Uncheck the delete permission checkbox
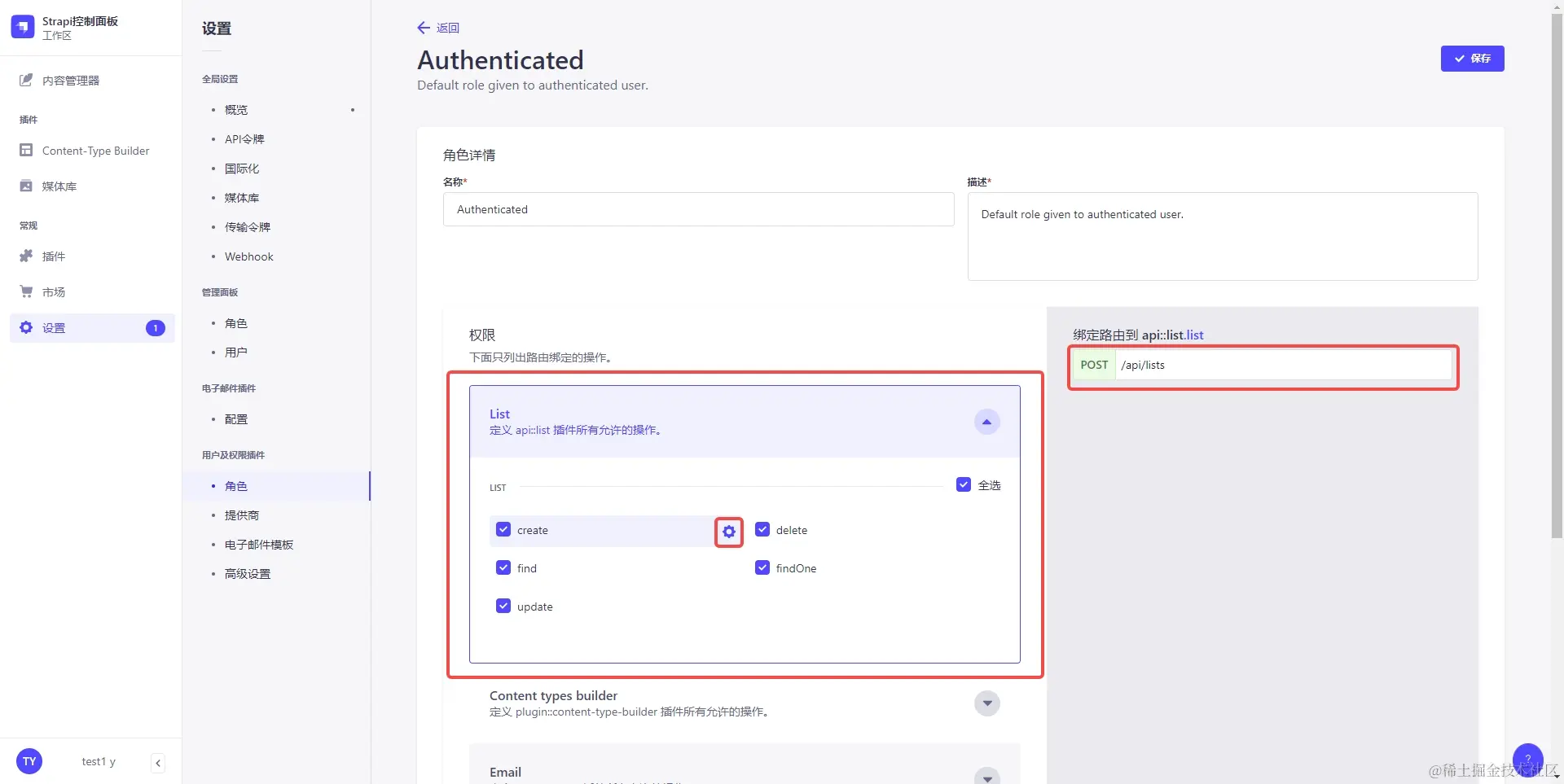The width and height of the screenshot is (1564, 784). (x=762, y=529)
